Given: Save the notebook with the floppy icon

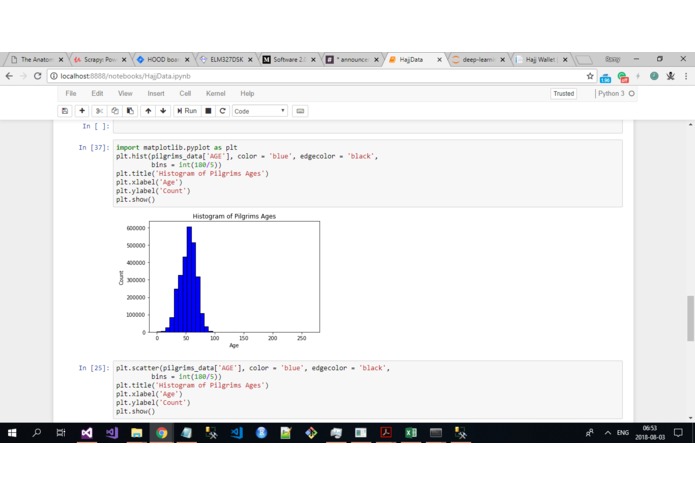Looking at the screenshot, I should pyautogui.click(x=65, y=111).
